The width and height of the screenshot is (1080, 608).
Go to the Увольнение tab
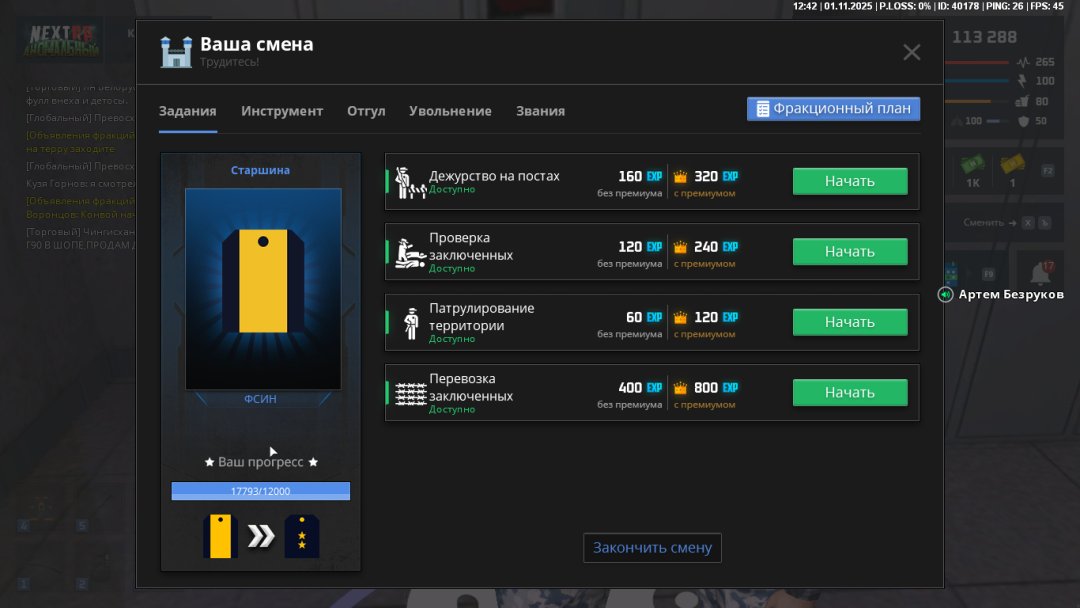click(x=450, y=111)
